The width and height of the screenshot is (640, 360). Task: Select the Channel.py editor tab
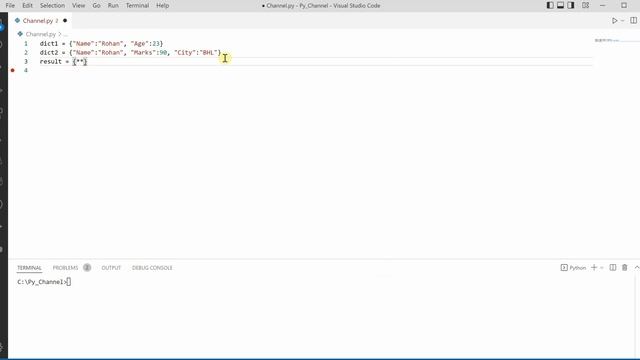[40, 20]
